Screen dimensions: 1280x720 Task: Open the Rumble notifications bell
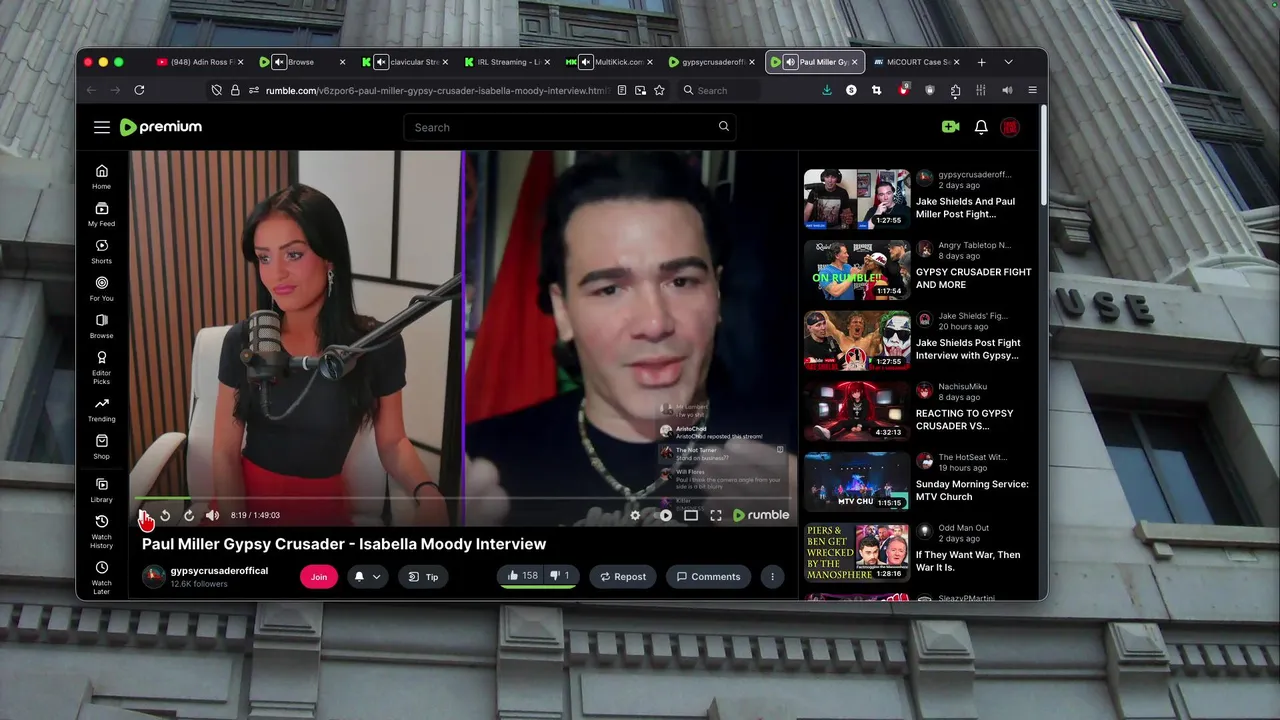pos(981,127)
